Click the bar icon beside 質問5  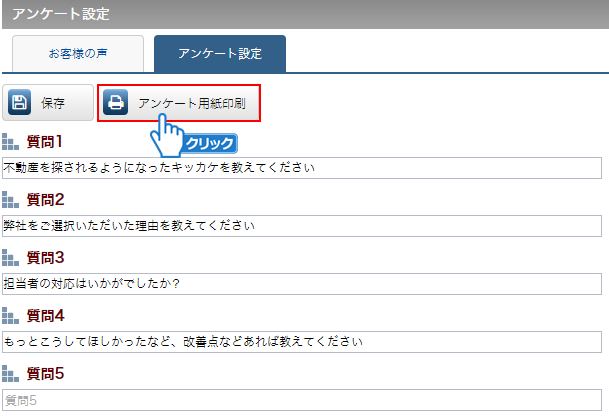pyautogui.click(x=11, y=375)
